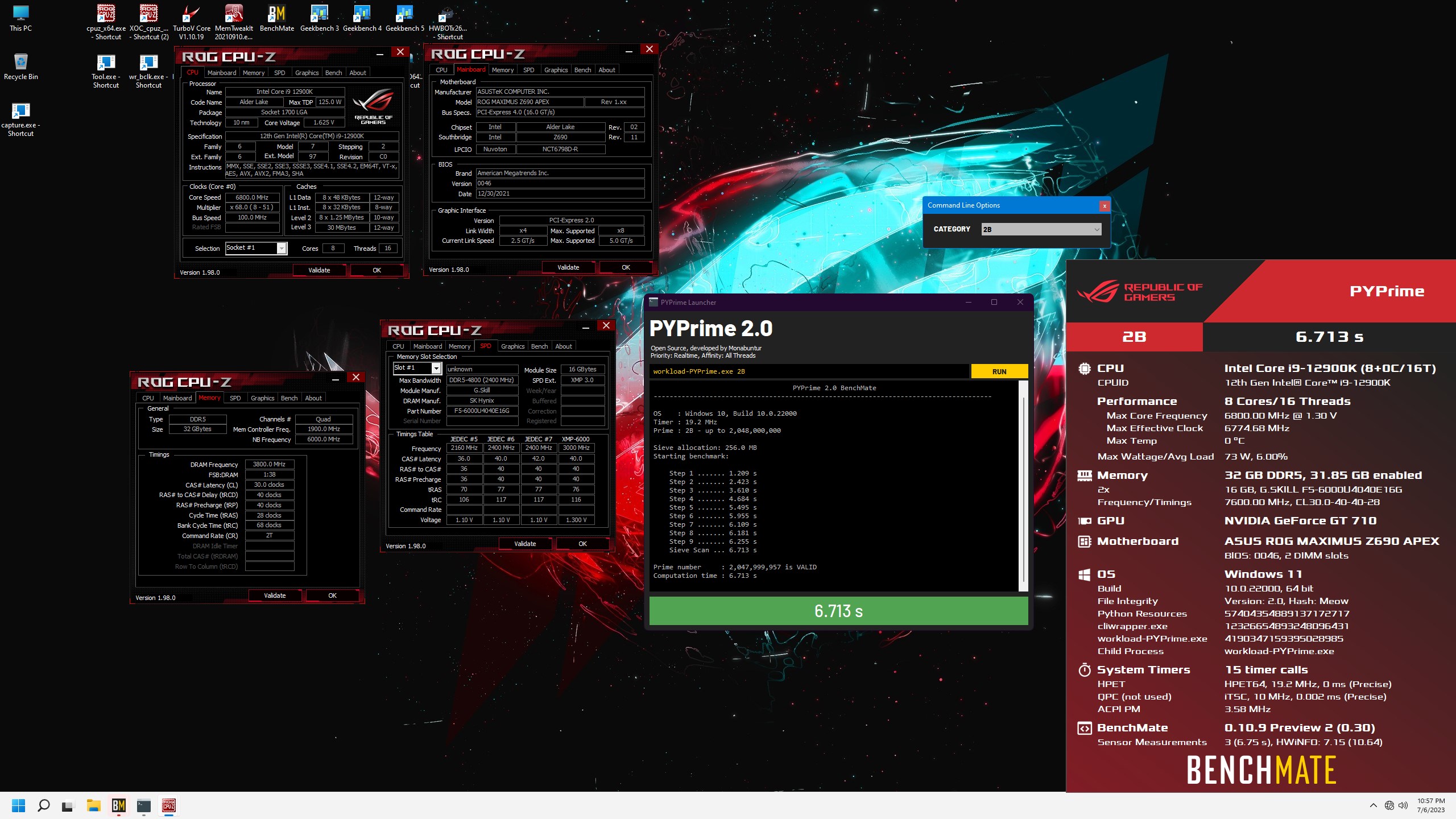Open network tray icon
This screenshot has height=819, width=1456.
click(x=1389, y=805)
